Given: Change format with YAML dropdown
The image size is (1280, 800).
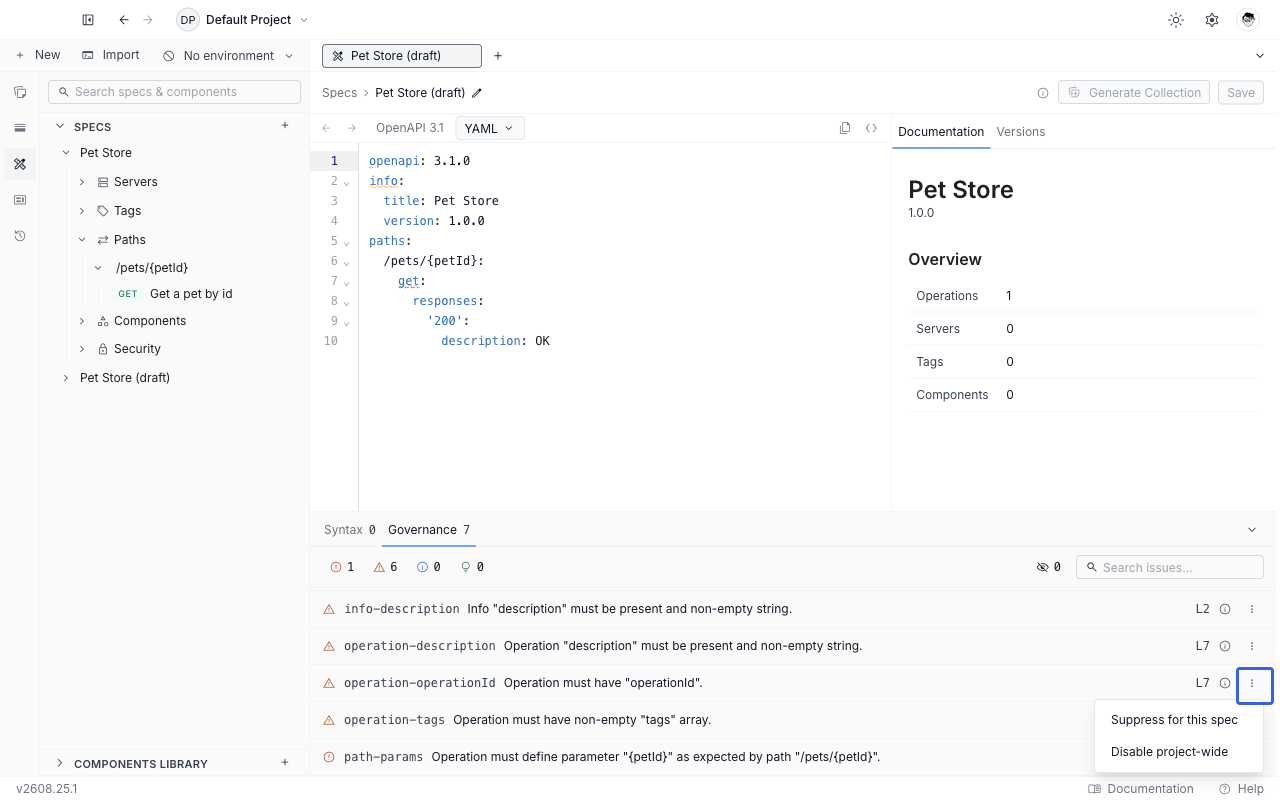Looking at the screenshot, I should point(490,128).
